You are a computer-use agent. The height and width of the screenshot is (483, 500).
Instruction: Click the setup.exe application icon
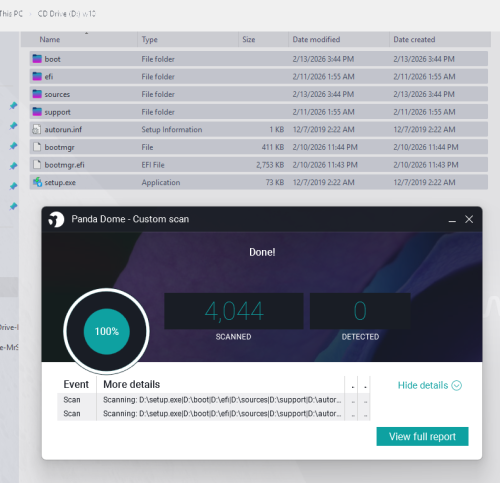[37, 182]
